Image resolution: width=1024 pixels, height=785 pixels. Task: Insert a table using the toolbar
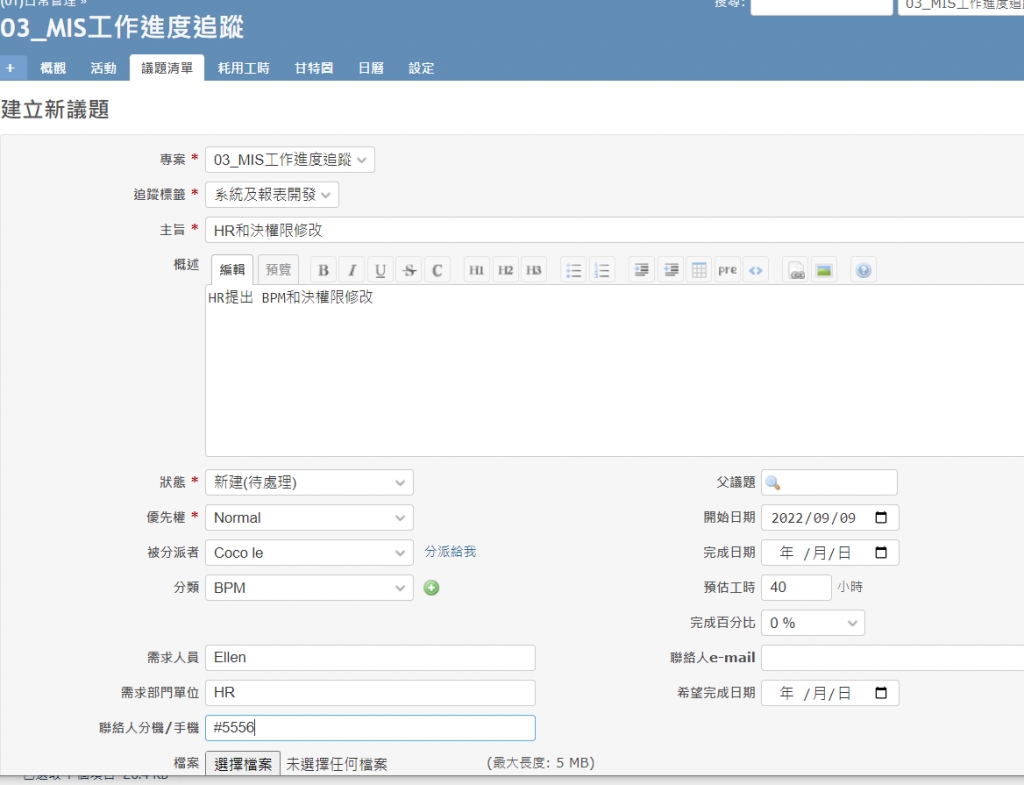coord(699,270)
